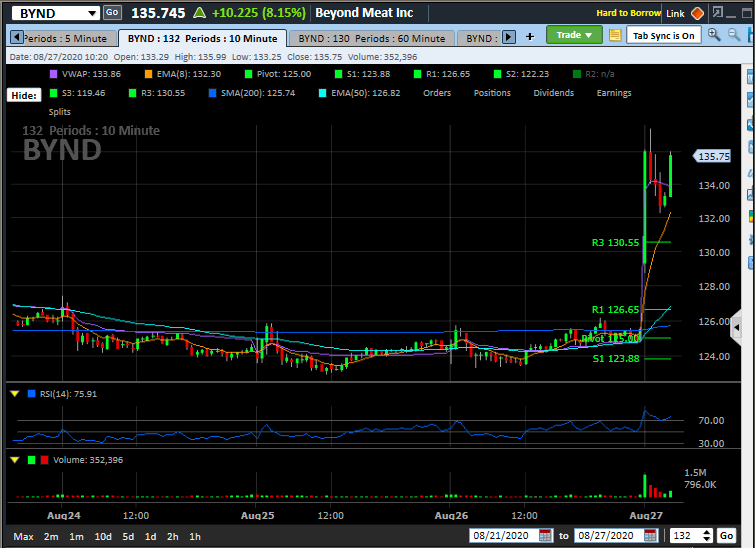
Task: Select the 2h time range
Action: [x=172, y=536]
